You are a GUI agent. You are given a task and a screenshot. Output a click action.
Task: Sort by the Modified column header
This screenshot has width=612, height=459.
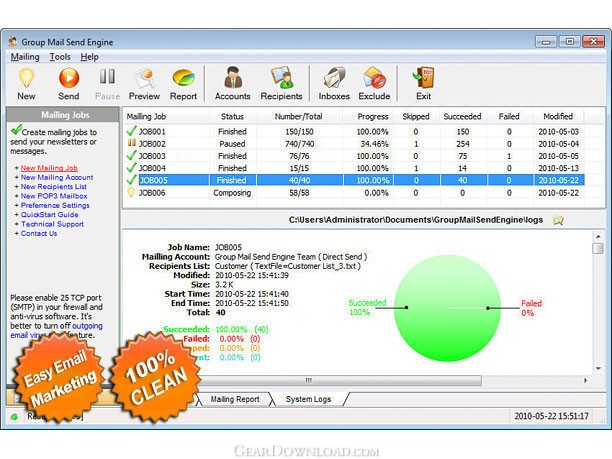coord(558,116)
